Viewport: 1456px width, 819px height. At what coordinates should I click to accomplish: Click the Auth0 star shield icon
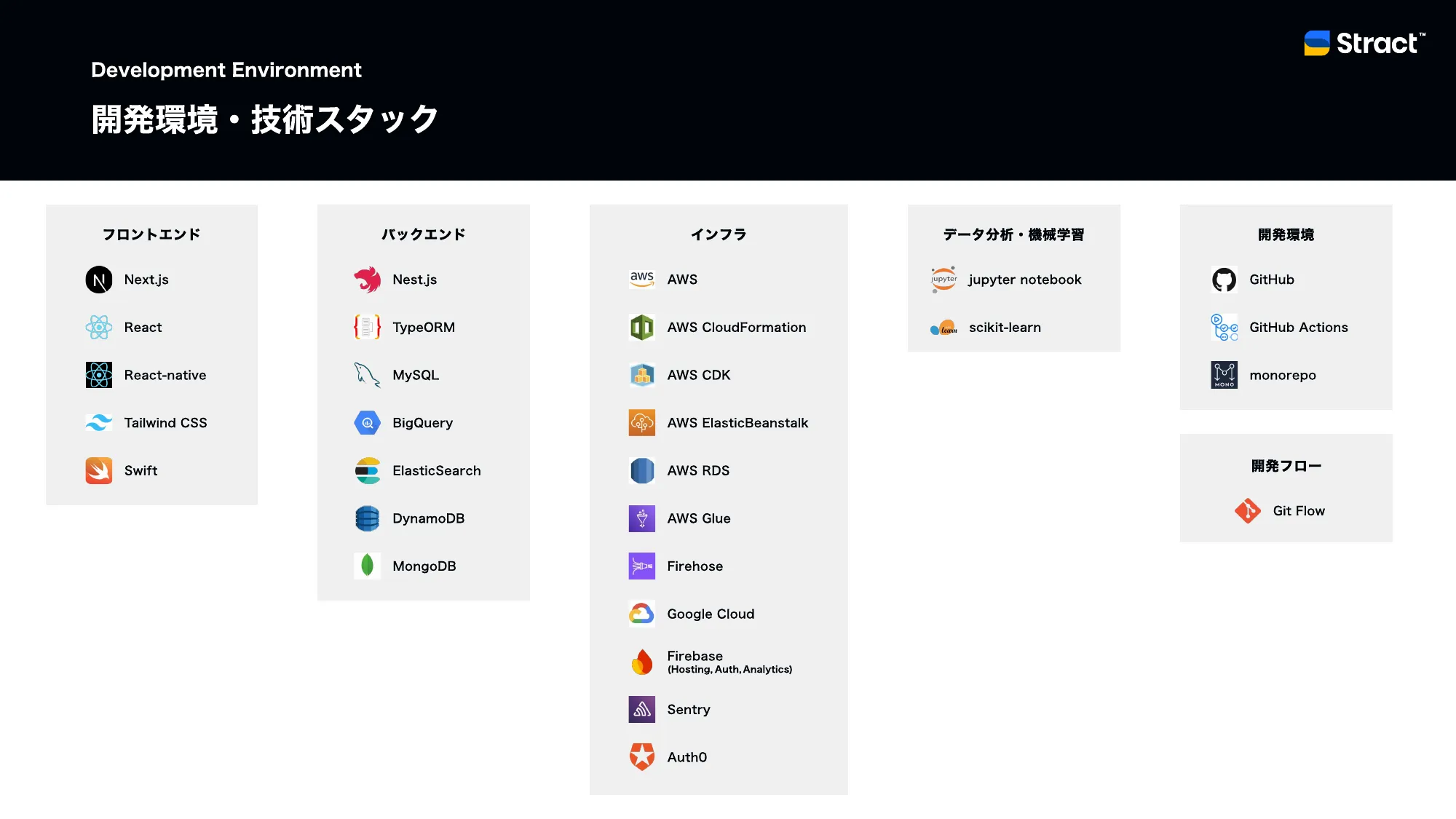pyautogui.click(x=642, y=757)
